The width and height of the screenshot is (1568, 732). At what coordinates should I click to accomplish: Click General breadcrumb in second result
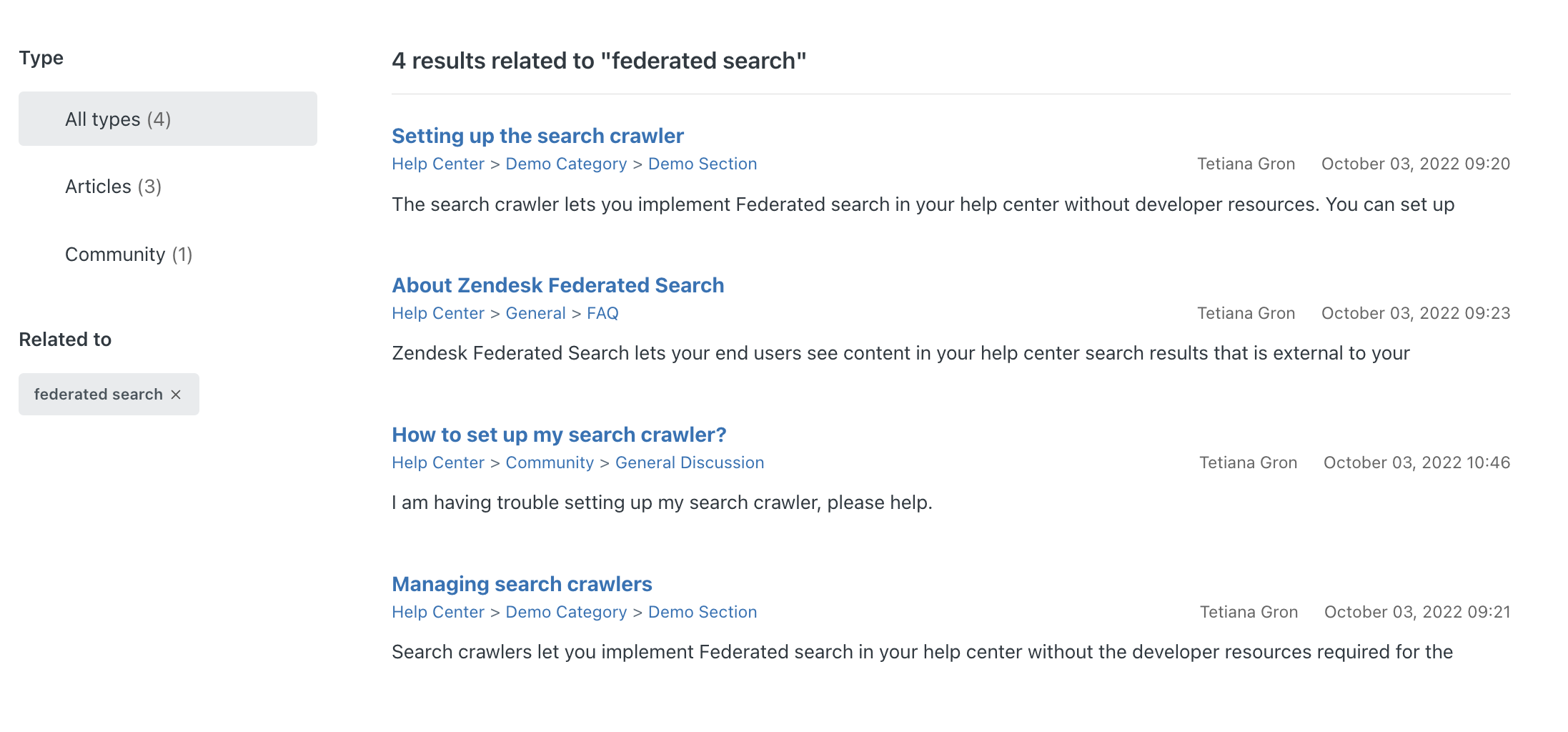[x=535, y=313]
